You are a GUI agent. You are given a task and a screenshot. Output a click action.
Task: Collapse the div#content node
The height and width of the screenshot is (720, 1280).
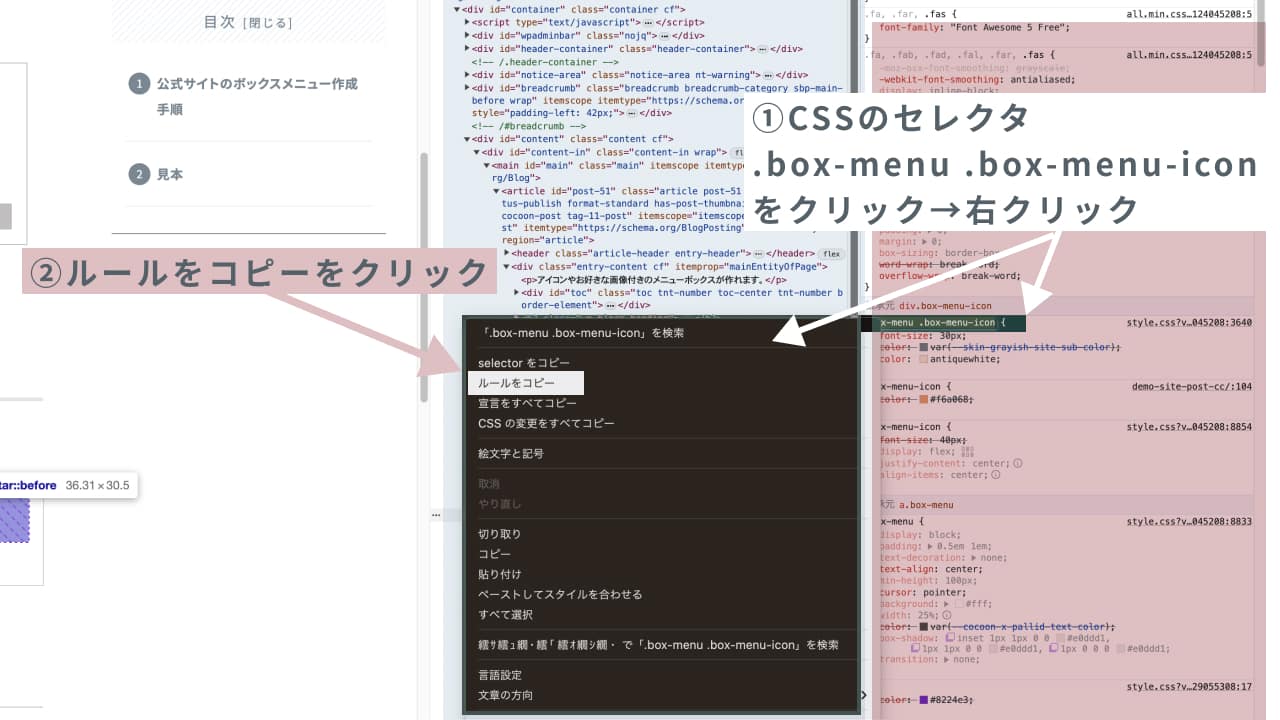point(467,139)
